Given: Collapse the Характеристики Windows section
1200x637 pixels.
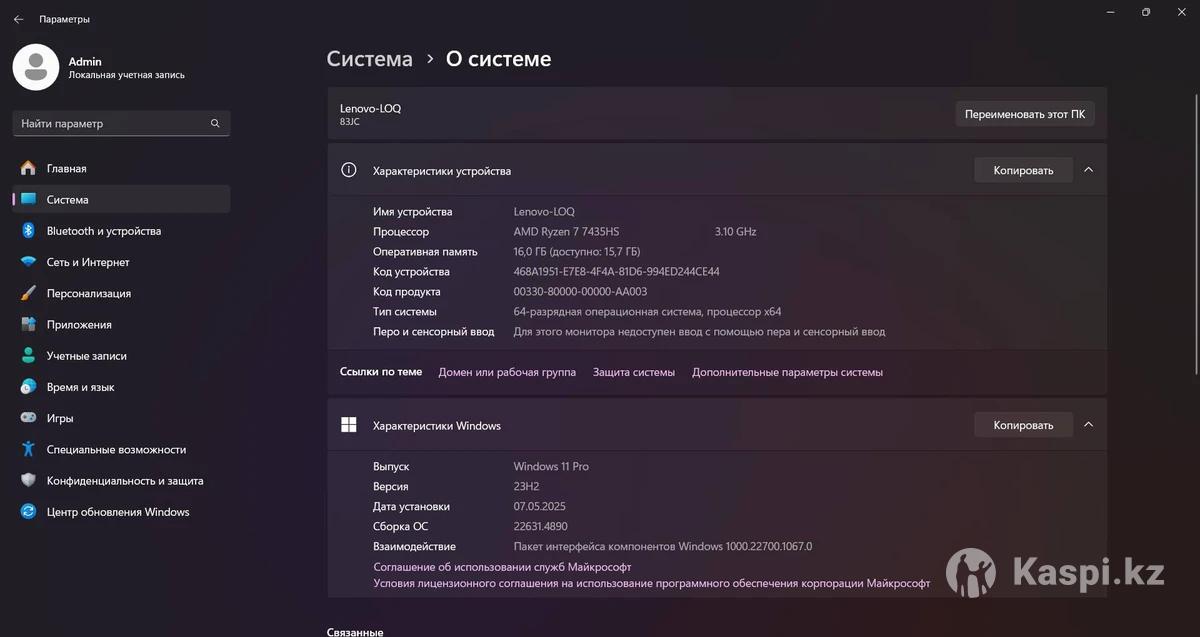Looking at the screenshot, I should 1088,425.
